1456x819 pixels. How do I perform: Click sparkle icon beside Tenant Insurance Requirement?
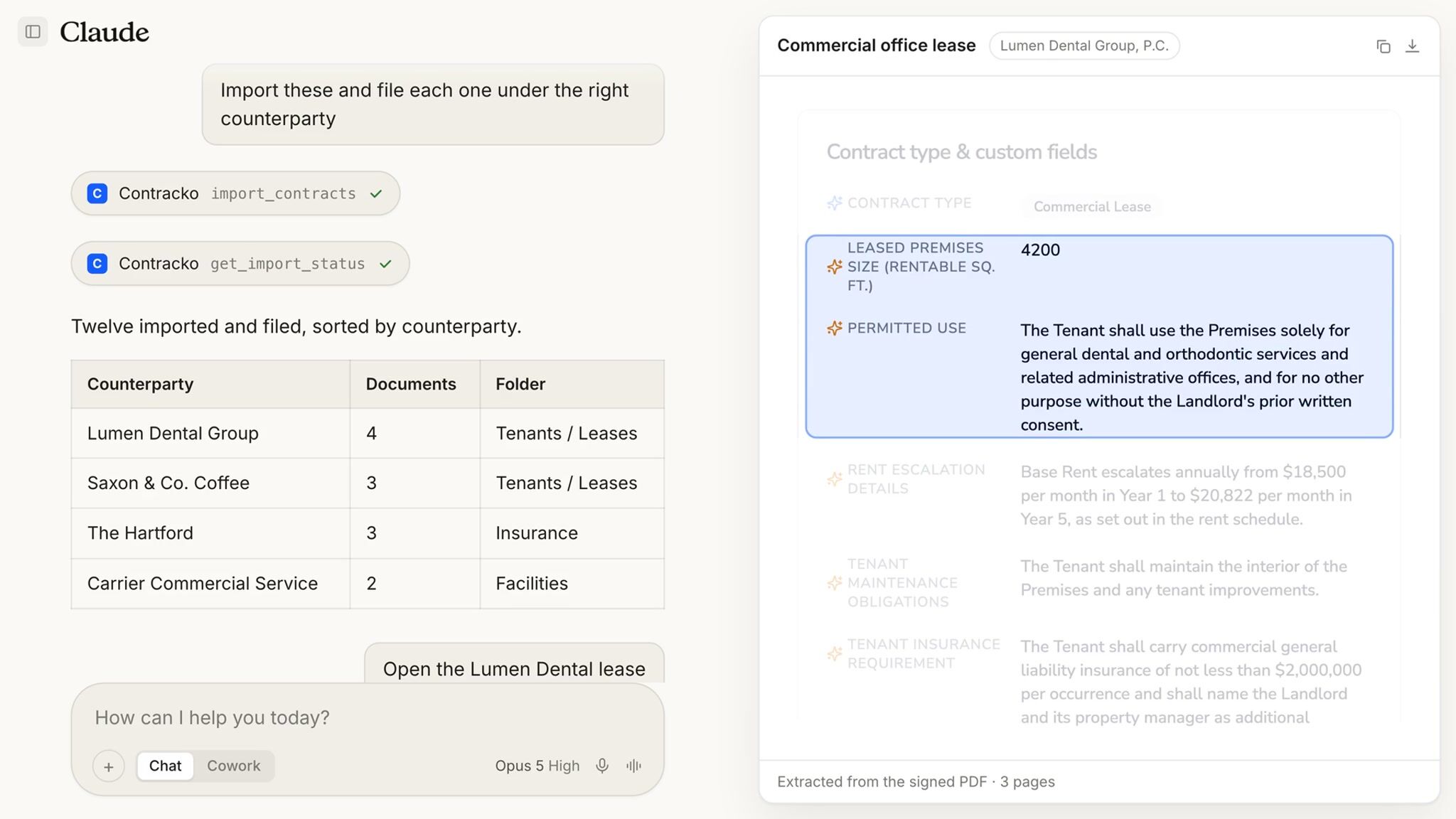835,654
